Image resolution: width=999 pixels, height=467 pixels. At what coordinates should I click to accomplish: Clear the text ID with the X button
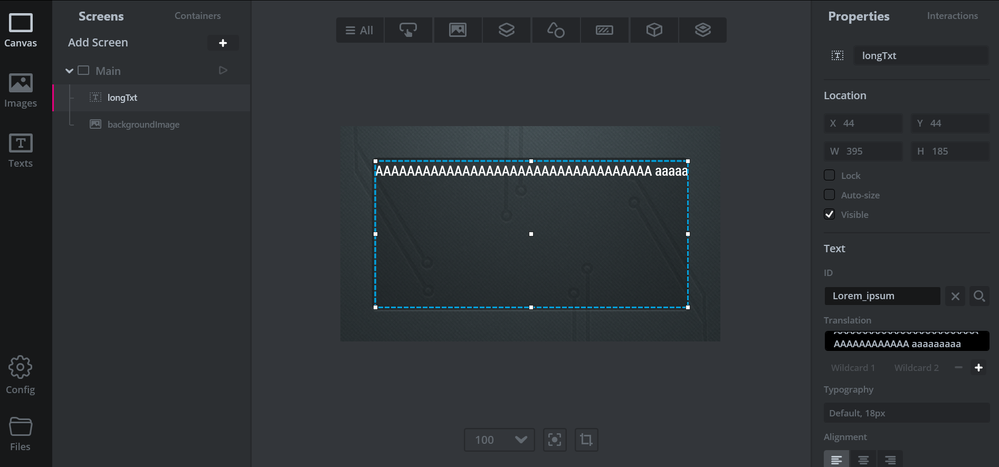(x=955, y=296)
